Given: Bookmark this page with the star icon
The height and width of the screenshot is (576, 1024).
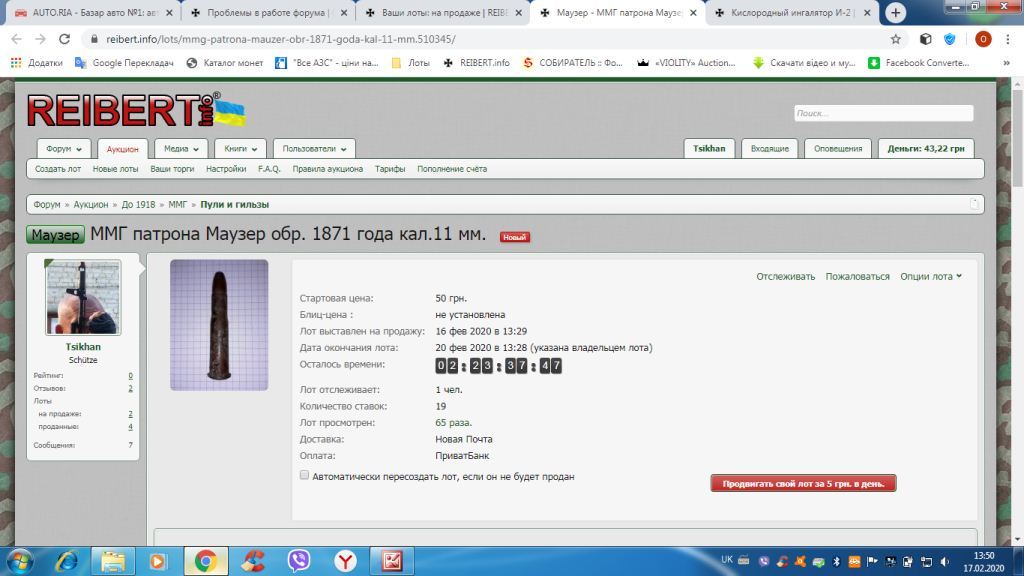Looking at the screenshot, I should pos(895,39).
